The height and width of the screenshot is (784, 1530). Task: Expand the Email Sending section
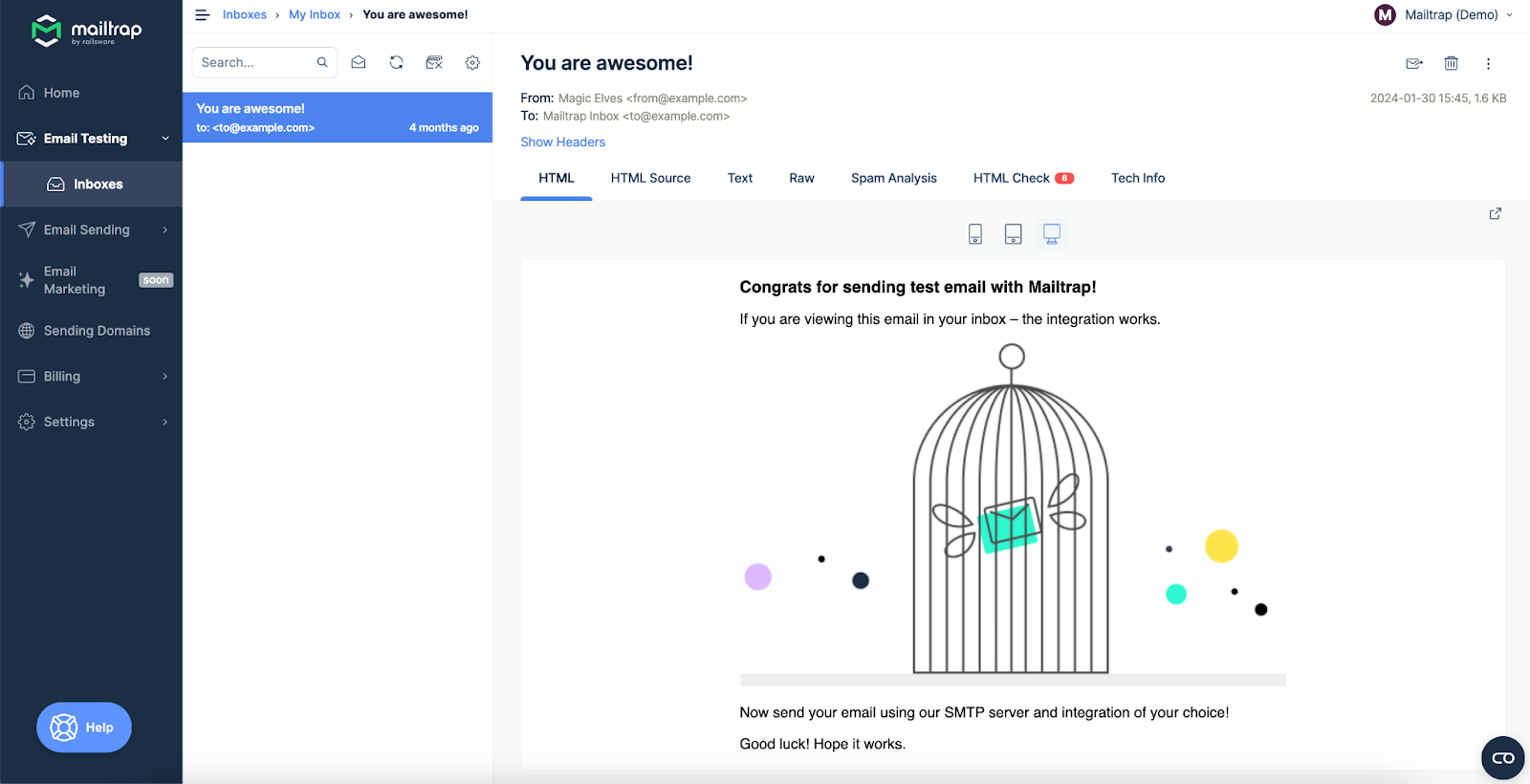pyautogui.click(x=165, y=229)
